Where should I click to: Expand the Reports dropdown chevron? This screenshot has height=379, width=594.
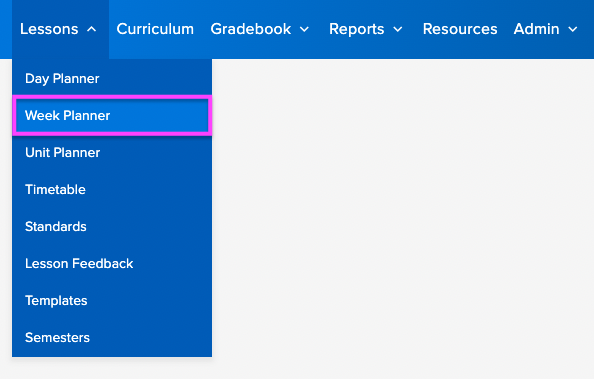[398, 29]
